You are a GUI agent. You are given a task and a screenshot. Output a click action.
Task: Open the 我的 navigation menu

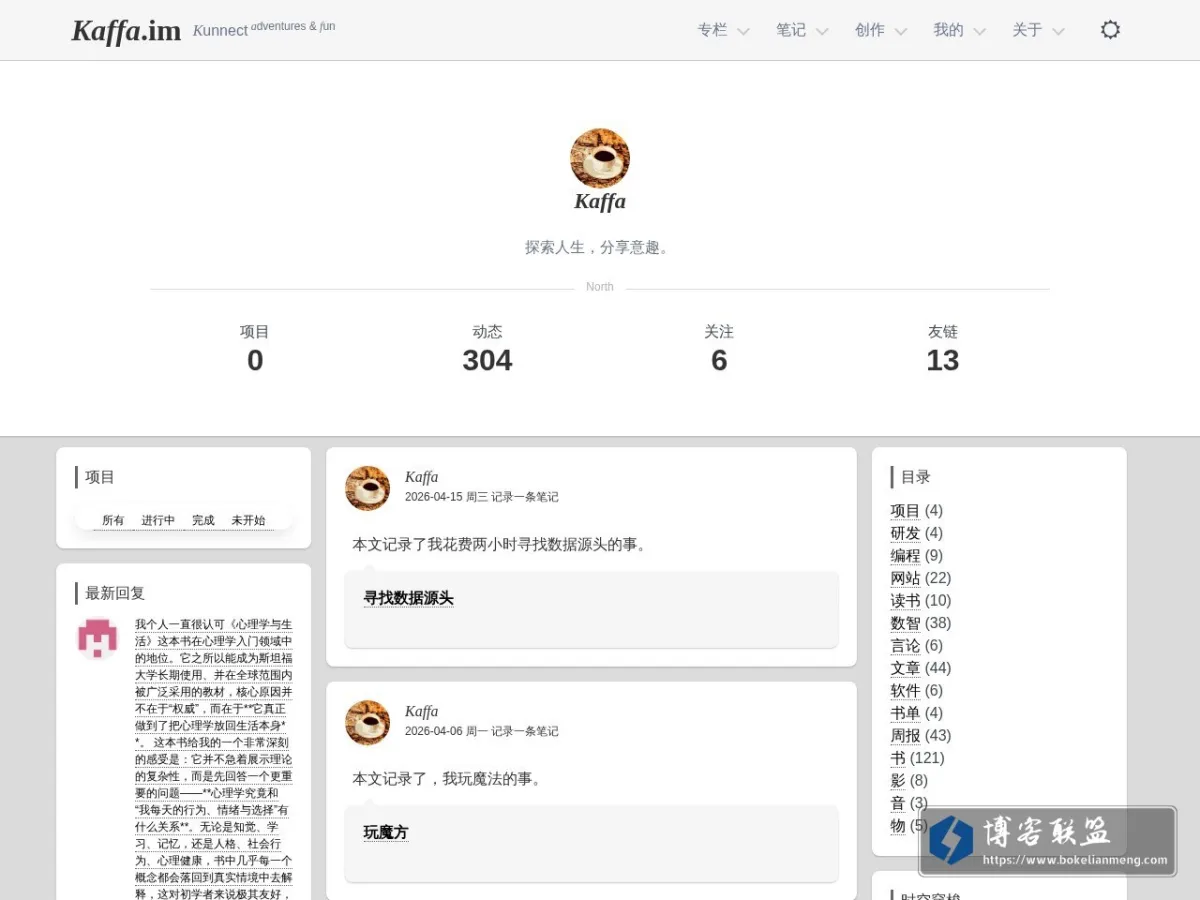949,30
